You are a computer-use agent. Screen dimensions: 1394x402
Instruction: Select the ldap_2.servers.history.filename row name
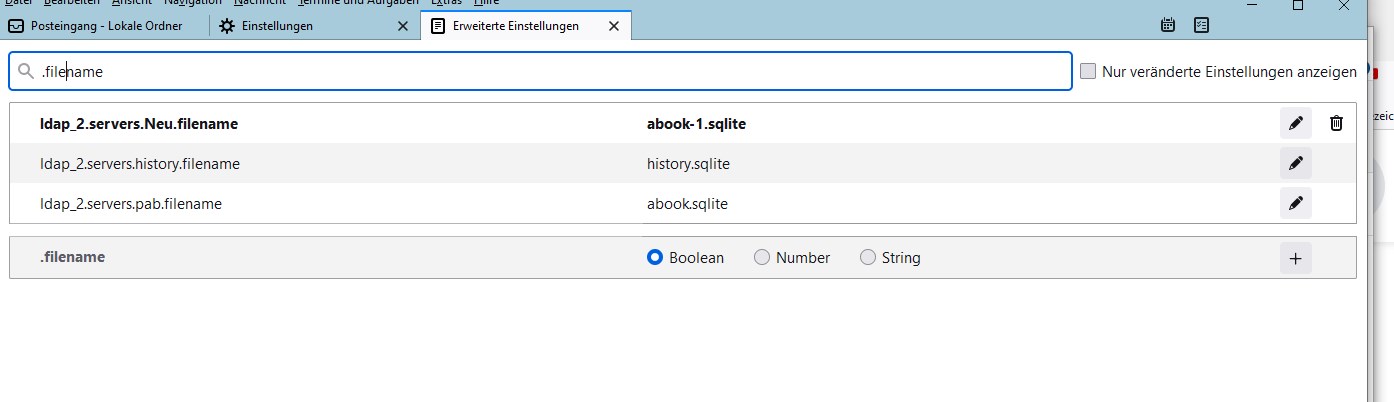tap(140, 163)
